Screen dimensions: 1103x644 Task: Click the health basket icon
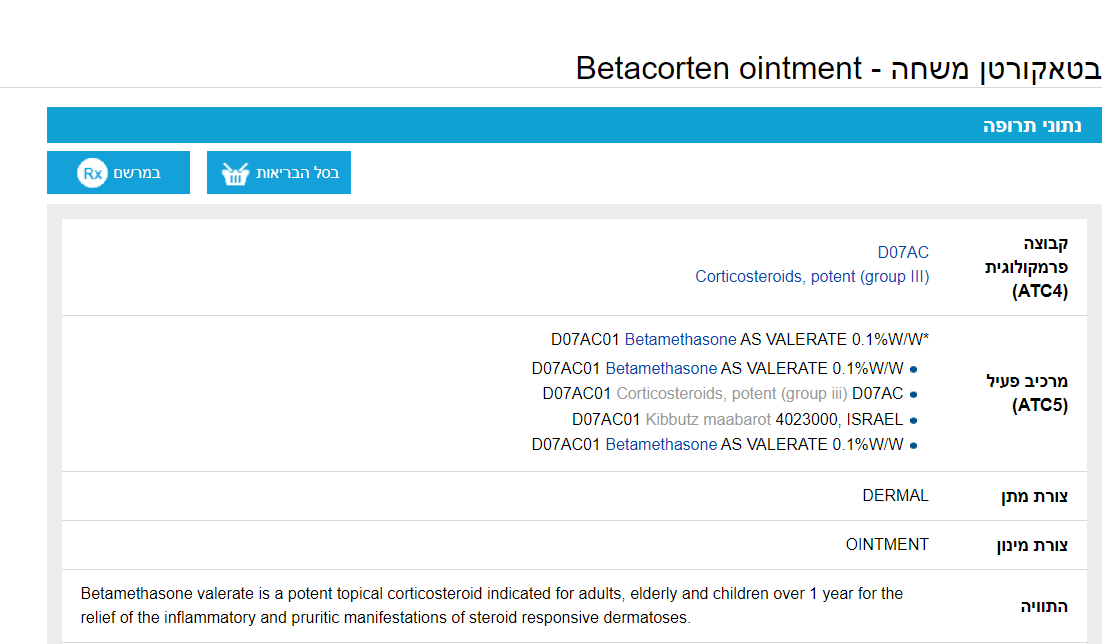(235, 174)
